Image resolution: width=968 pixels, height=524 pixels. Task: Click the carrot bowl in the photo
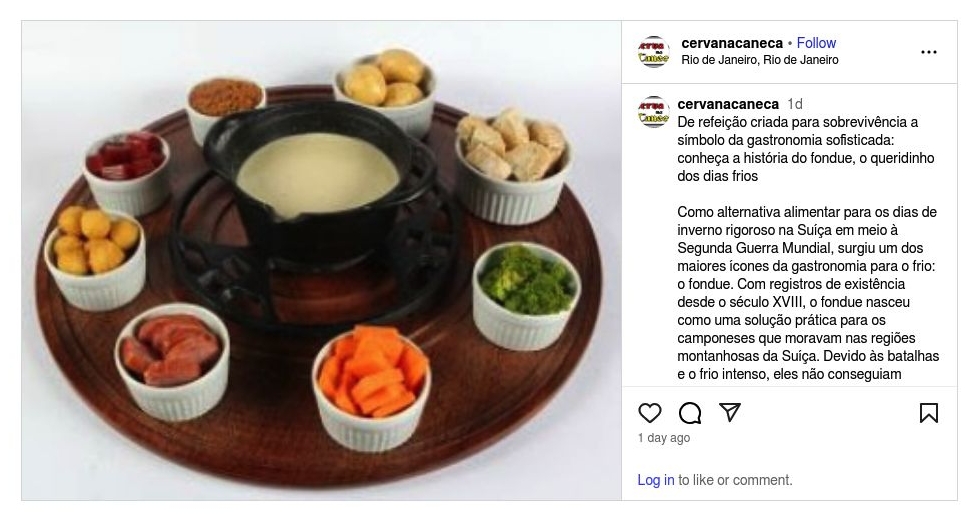(371, 387)
